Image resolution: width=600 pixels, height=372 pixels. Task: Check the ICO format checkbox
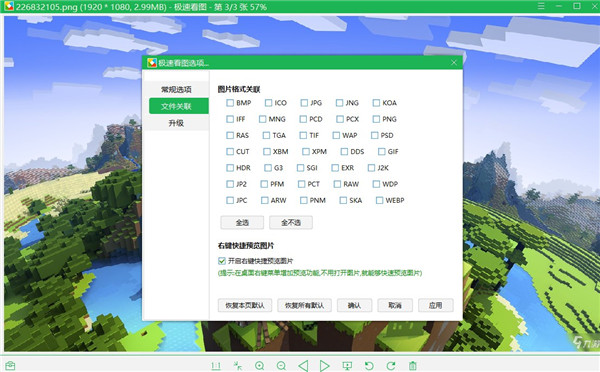point(269,103)
